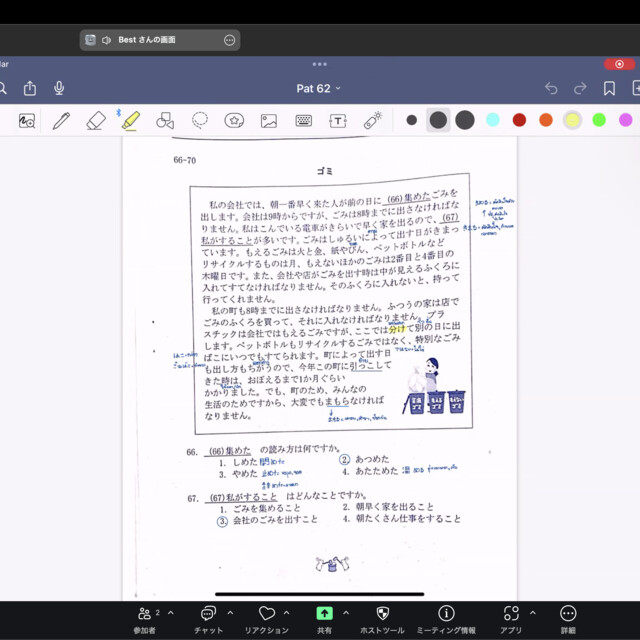Open the shapes tool
Viewport: 640px width, 640px height.
tap(165, 121)
